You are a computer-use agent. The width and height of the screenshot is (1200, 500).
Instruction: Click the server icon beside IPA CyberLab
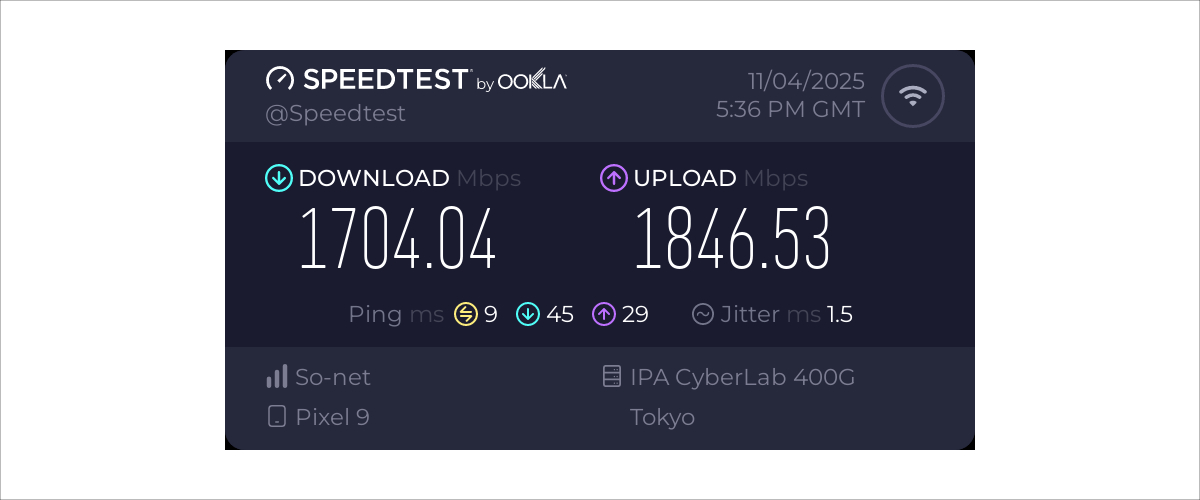[x=612, y=377]
